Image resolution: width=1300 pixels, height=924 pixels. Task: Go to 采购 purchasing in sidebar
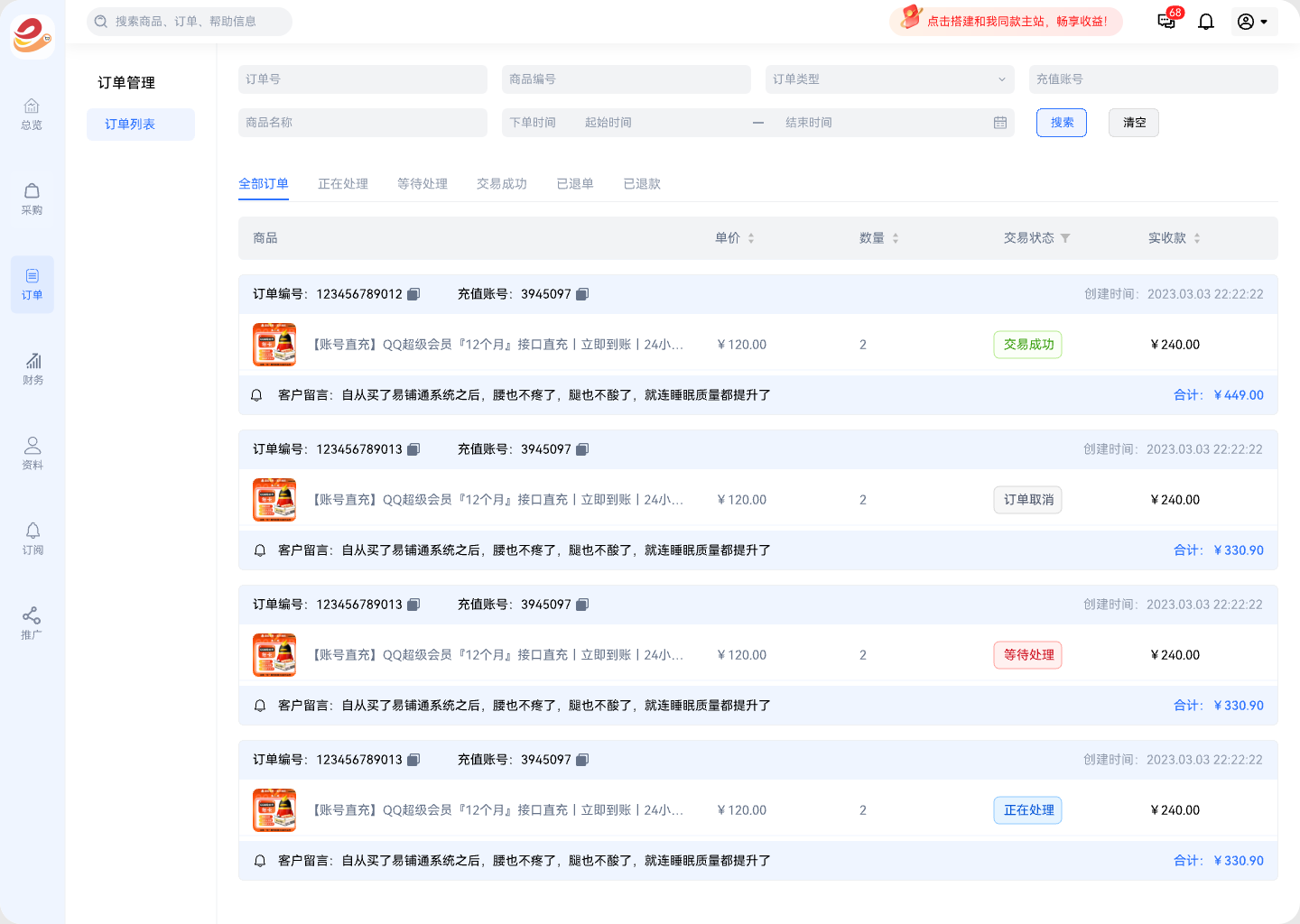tap(32, 199)
